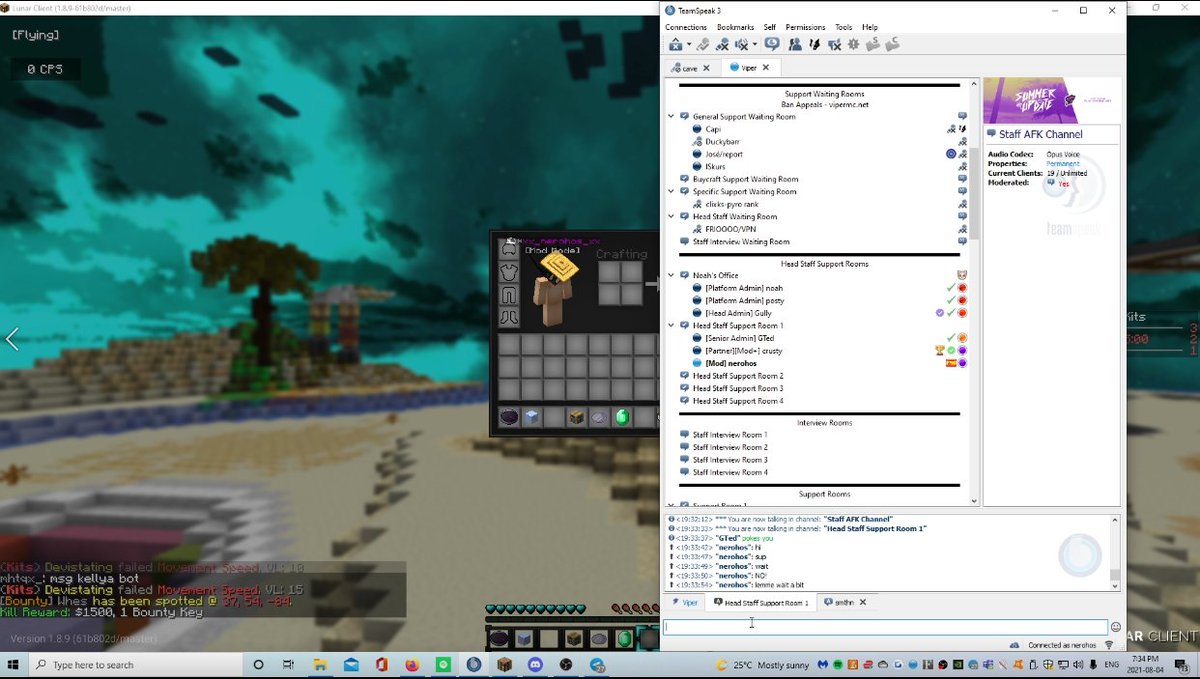The width and height of the screenshot is (1200, 679).
Task: Click the channel tree vertical scrollbar
Action: pos(974,294)
